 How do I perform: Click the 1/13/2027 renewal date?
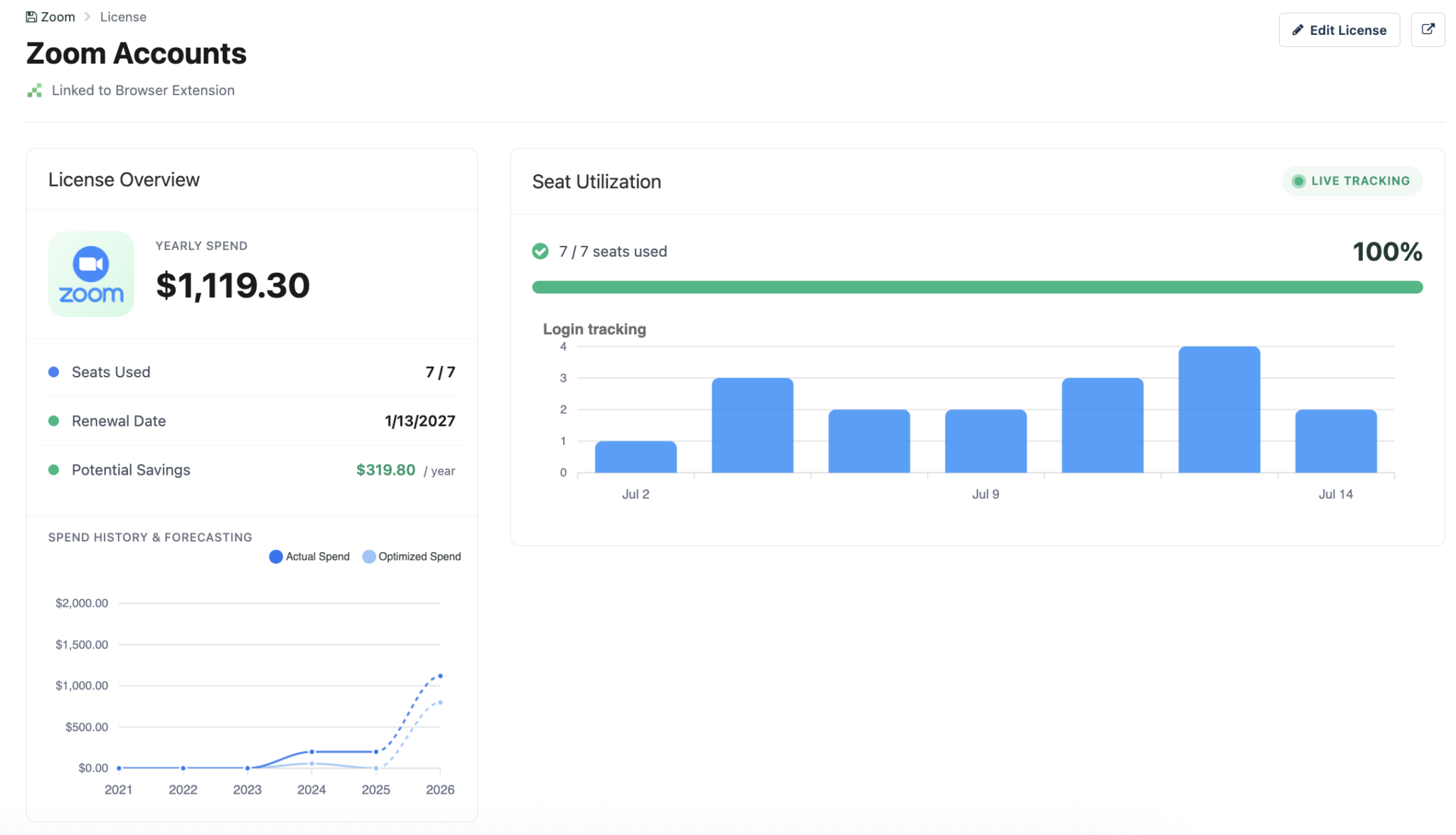[x=419, y=421]
